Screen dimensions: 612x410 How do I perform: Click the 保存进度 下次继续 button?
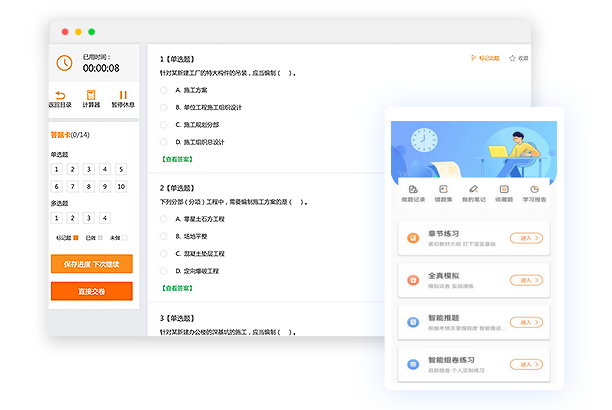[x=91, y=264]
